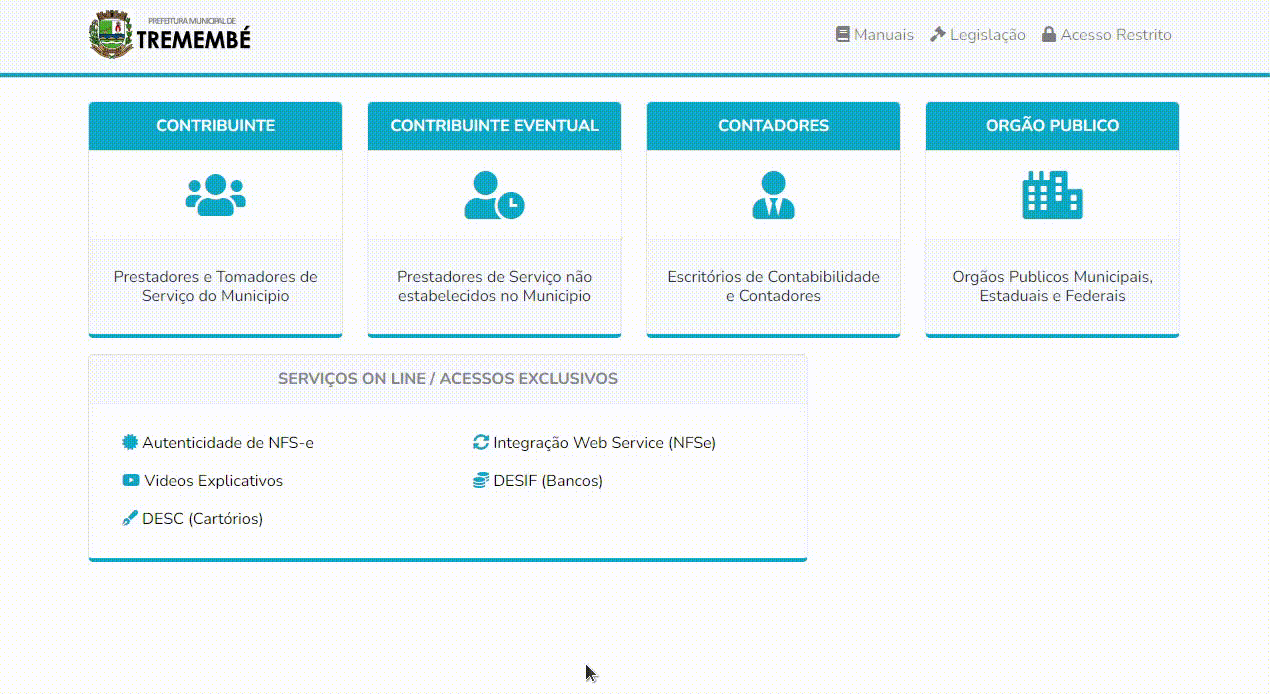Open Videos Explicativos link
Viewport: 1270px width, 694px height.
[x=214, y=480]
